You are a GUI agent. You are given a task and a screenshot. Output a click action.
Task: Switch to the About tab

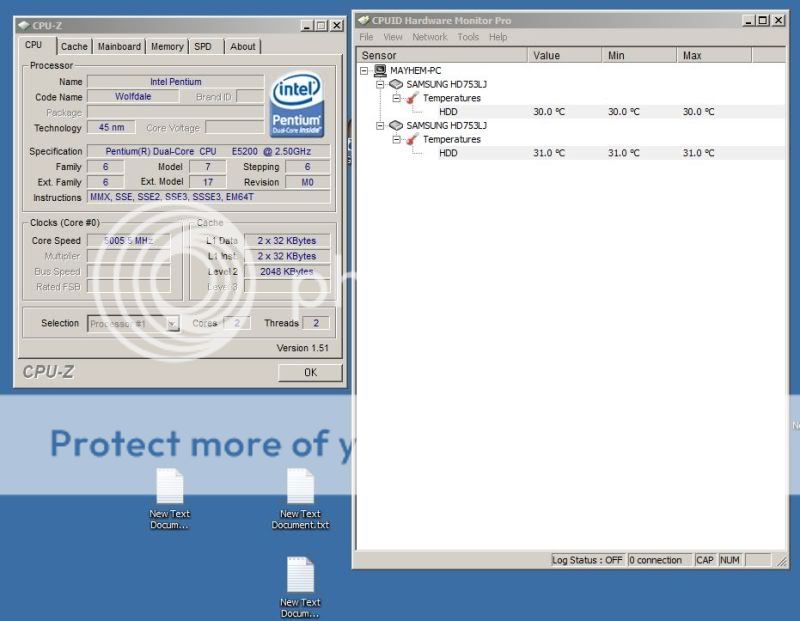[242, 46]
